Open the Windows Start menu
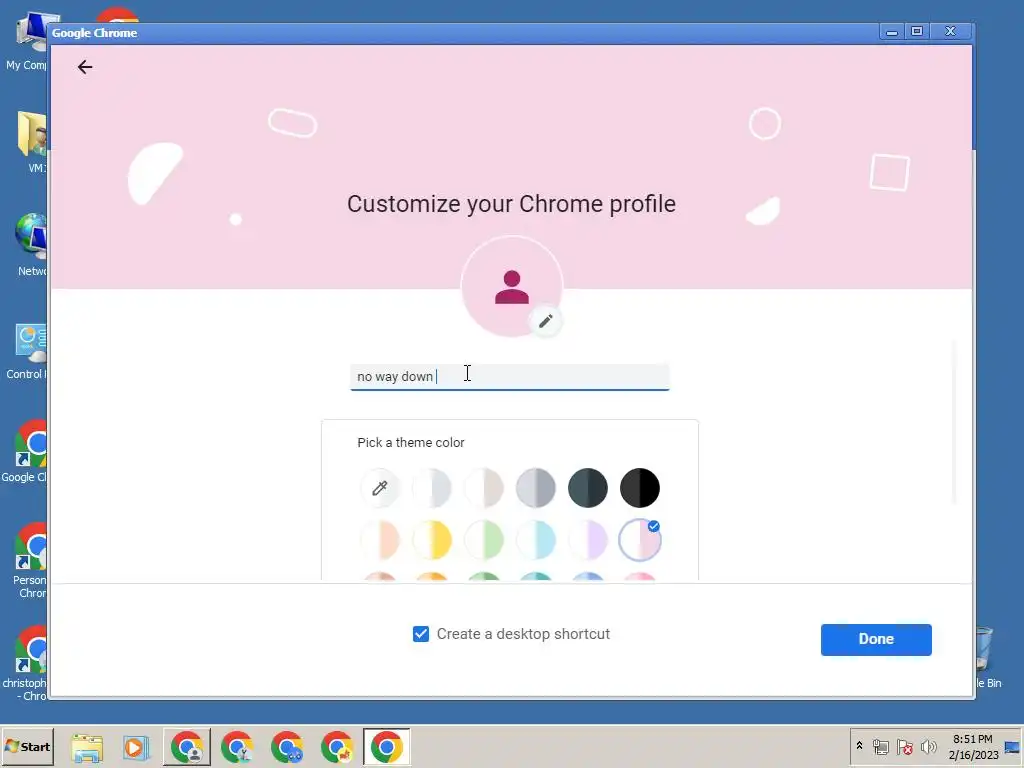 coord(27,746)
